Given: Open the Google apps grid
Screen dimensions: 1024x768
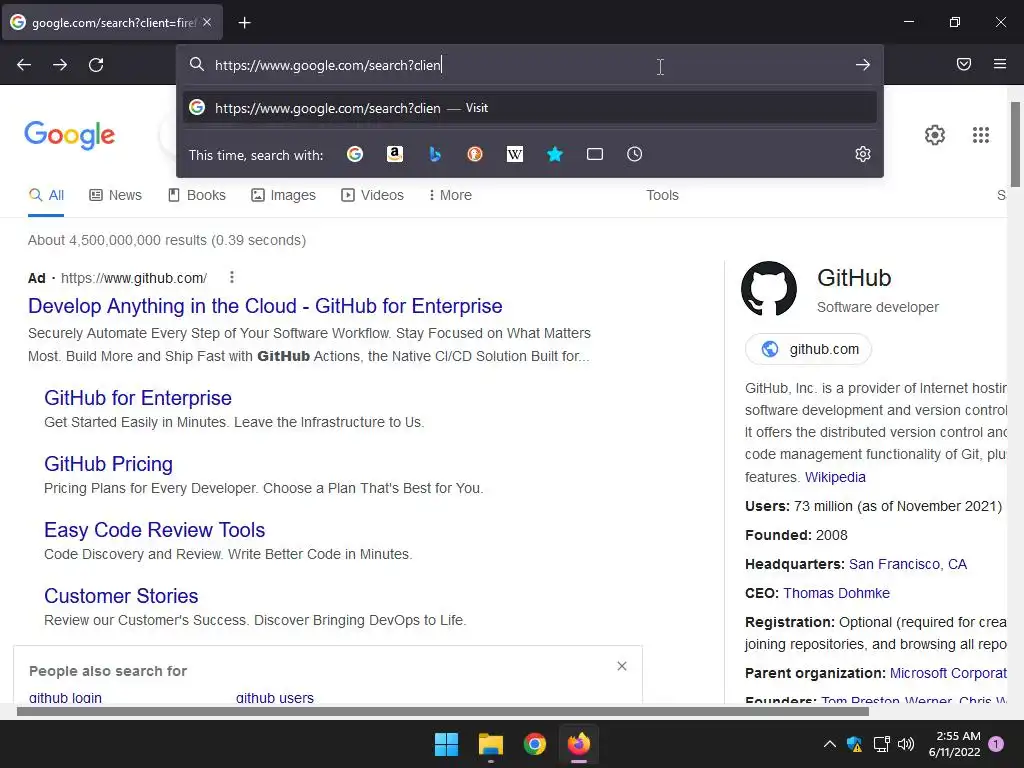Looking at the screenshot, I should tap(980, 135).
